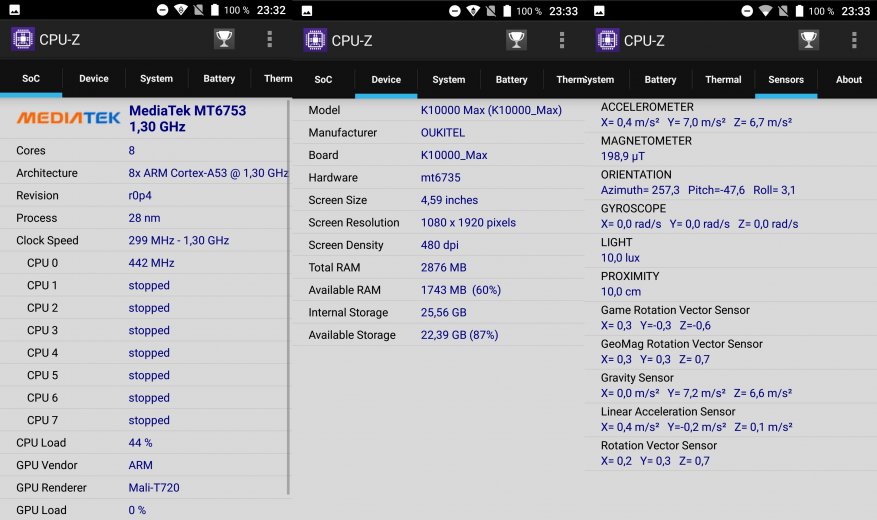Image resolution: width=877 pixels, height=520 pixels.
Task: Click the Architecture value '8x ARM Cortex-A53'
Action: (208, 173)
